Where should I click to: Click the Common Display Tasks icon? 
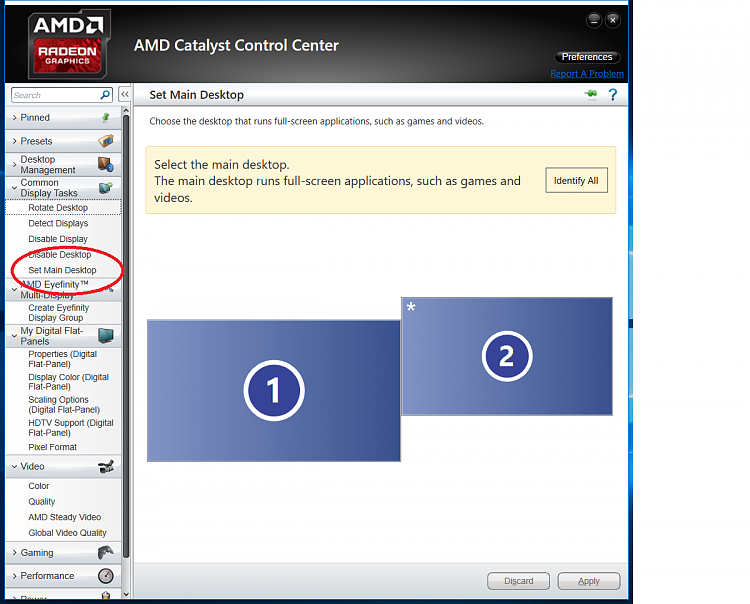click(106, 187)
